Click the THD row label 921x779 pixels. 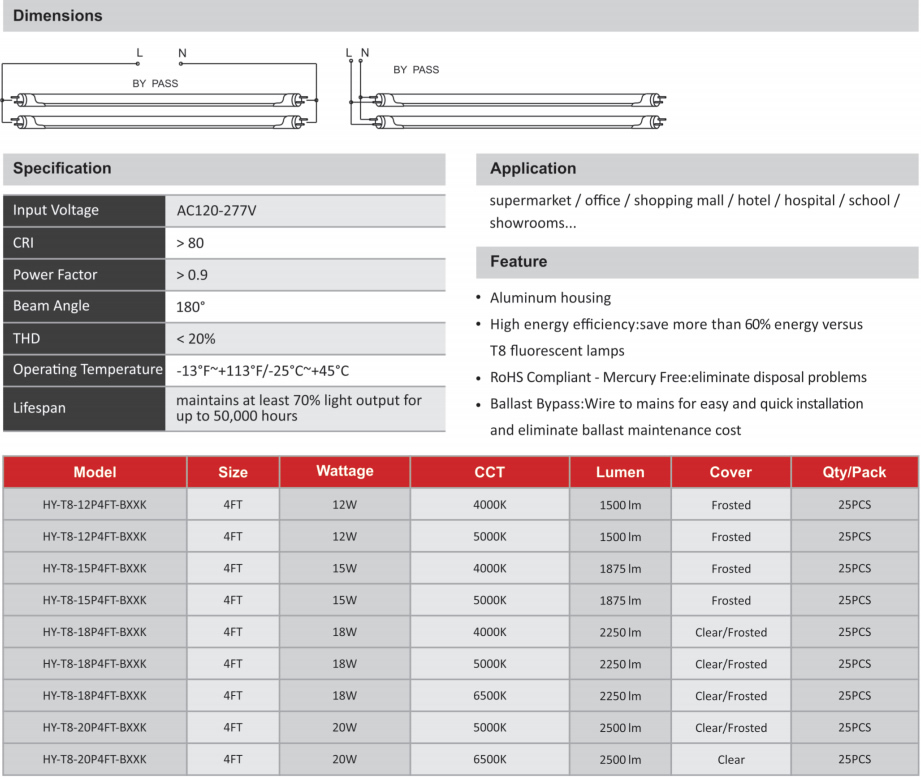tap(26, 338)
